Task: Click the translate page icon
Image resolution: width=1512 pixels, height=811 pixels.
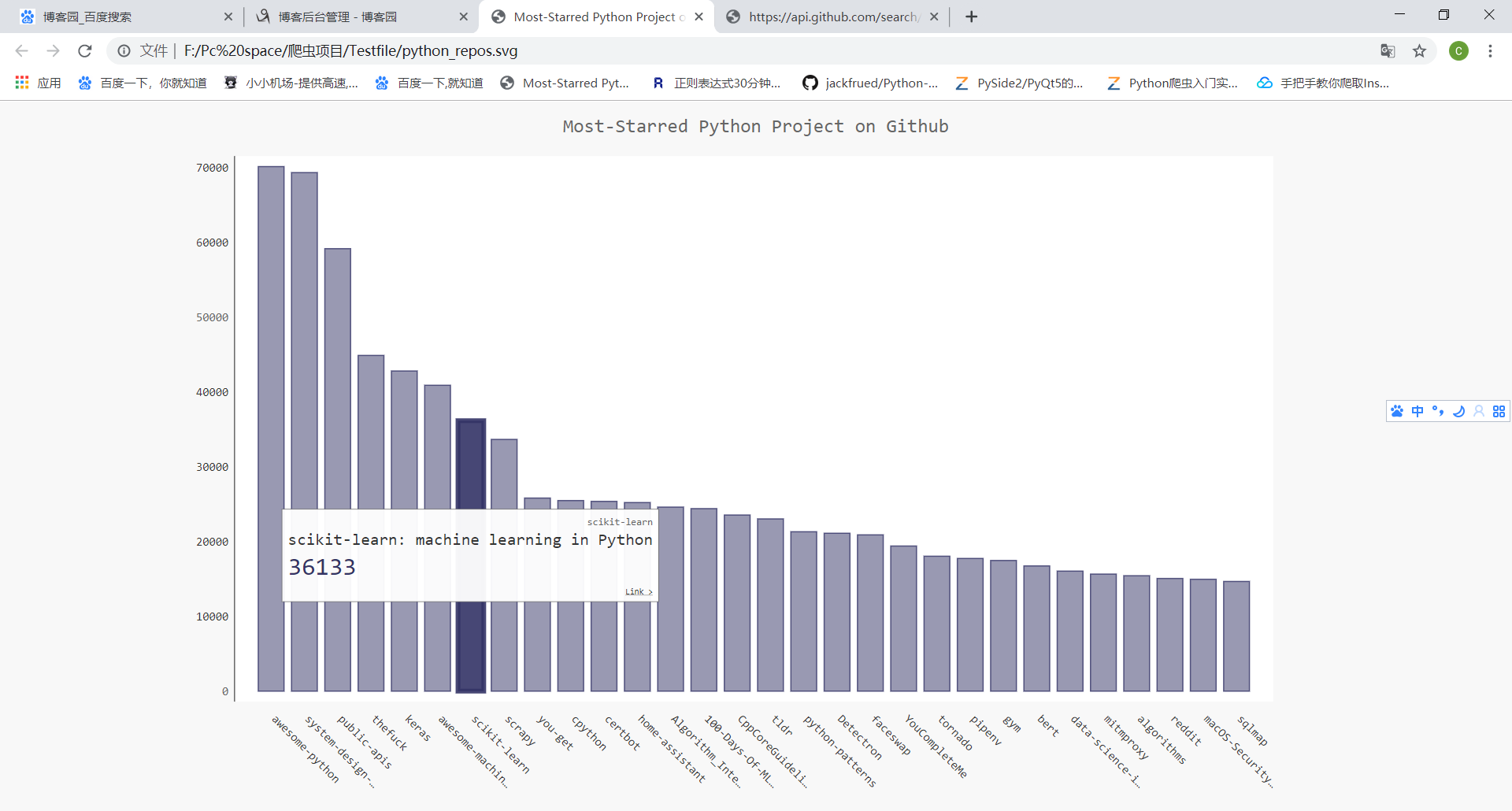Action: (1388, 51)
